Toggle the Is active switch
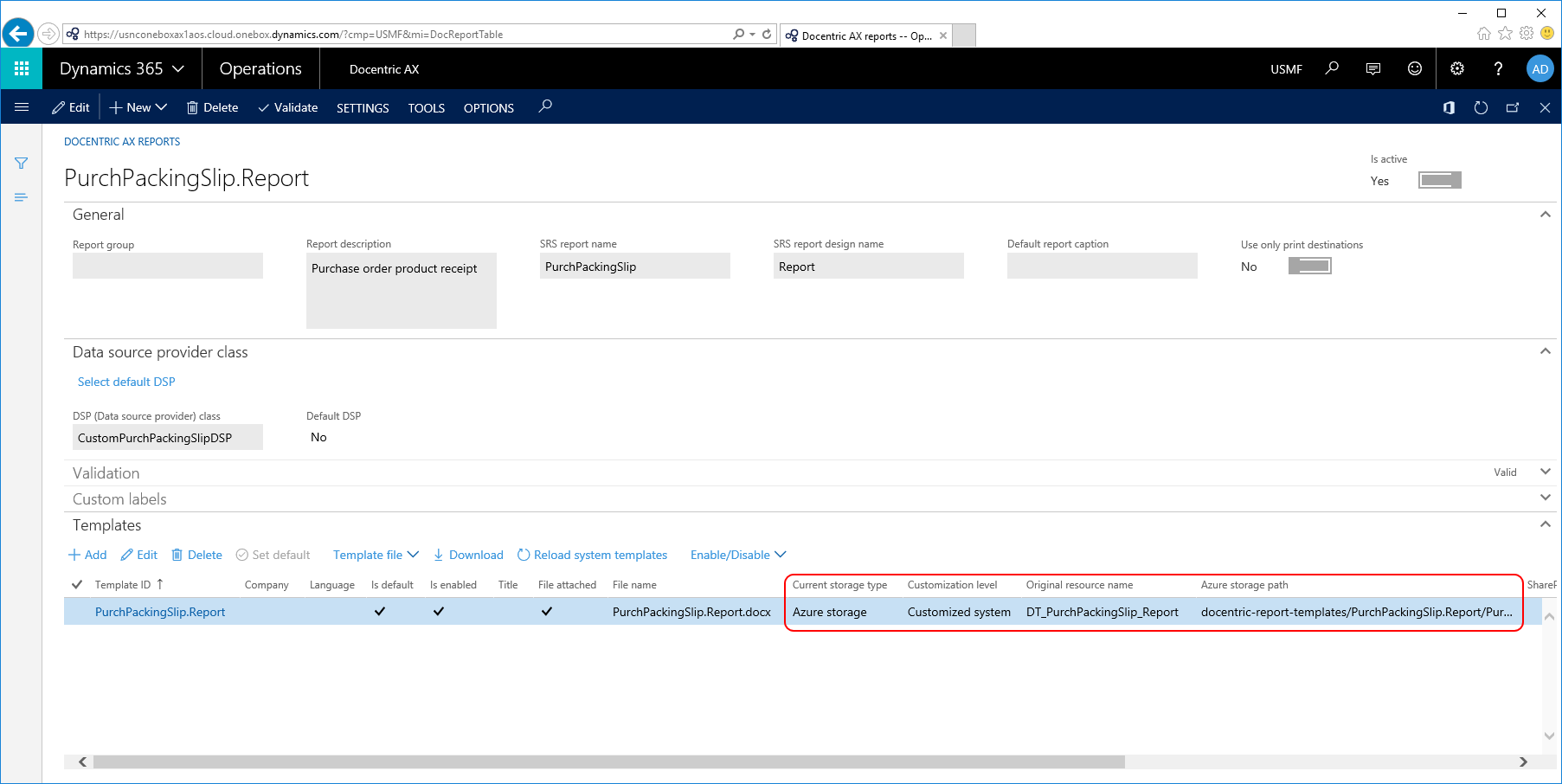 [1440, 180]
